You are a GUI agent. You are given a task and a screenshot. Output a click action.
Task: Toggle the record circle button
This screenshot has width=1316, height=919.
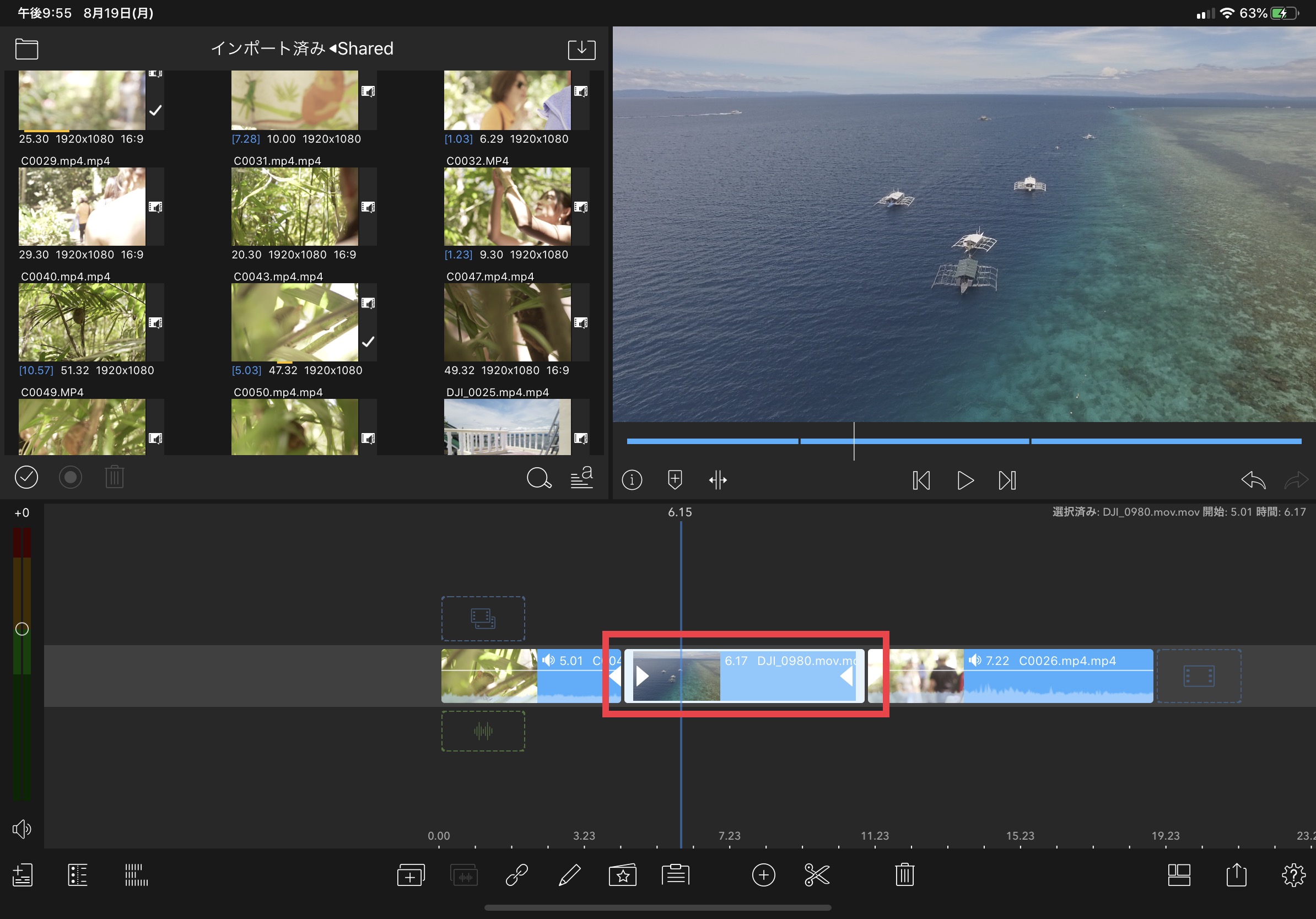coord(71,477)
